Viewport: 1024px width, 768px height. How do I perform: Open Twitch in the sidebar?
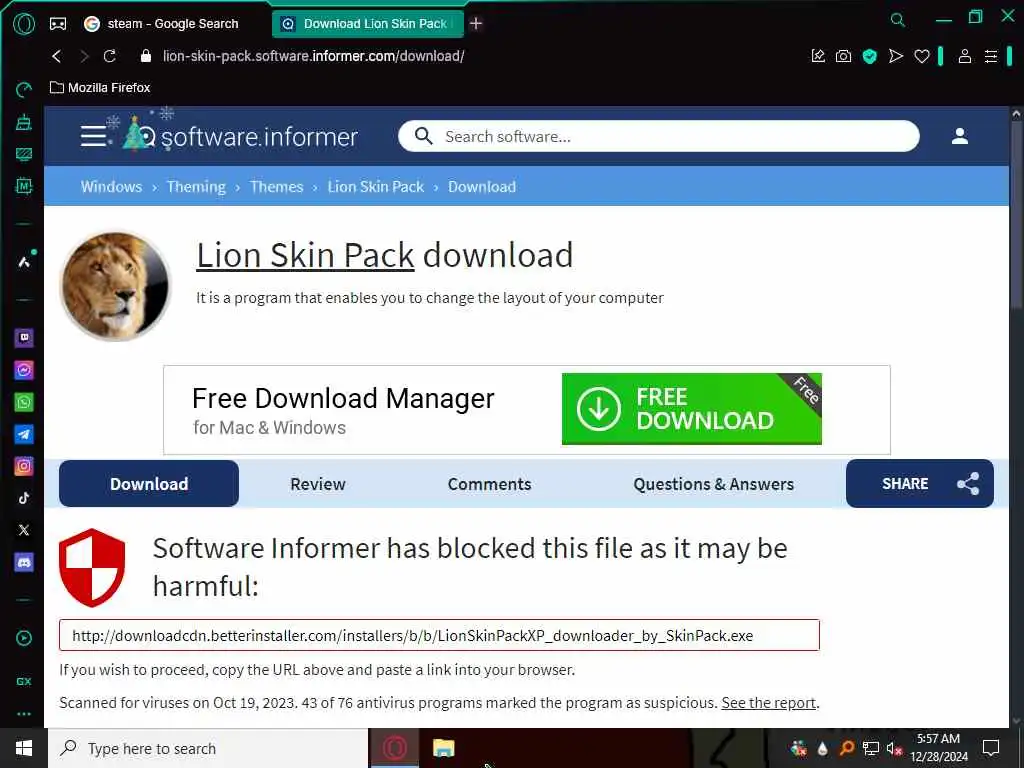pos(24,338)
